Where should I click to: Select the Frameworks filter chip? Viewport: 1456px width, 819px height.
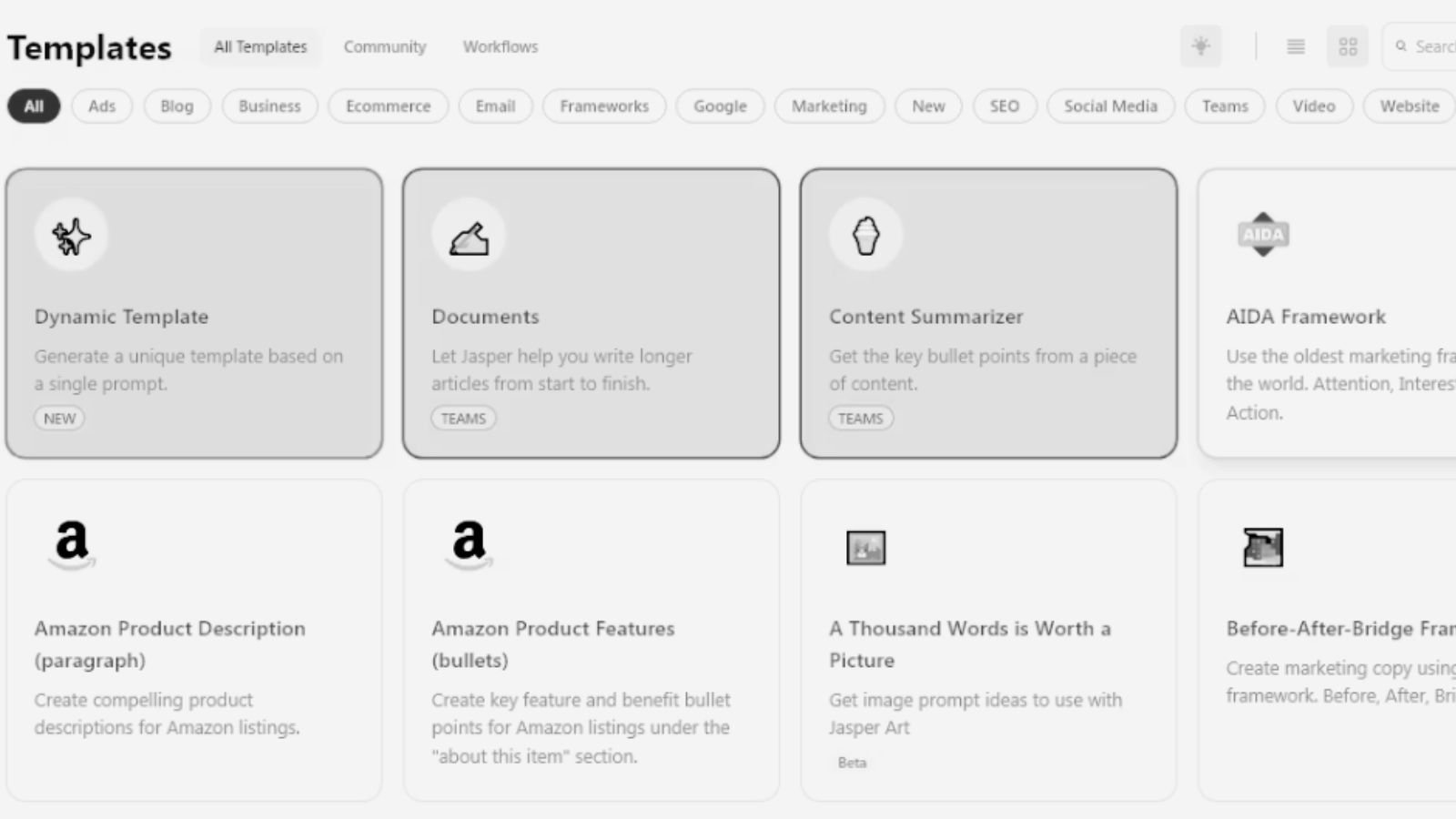[x=604, y=106]
